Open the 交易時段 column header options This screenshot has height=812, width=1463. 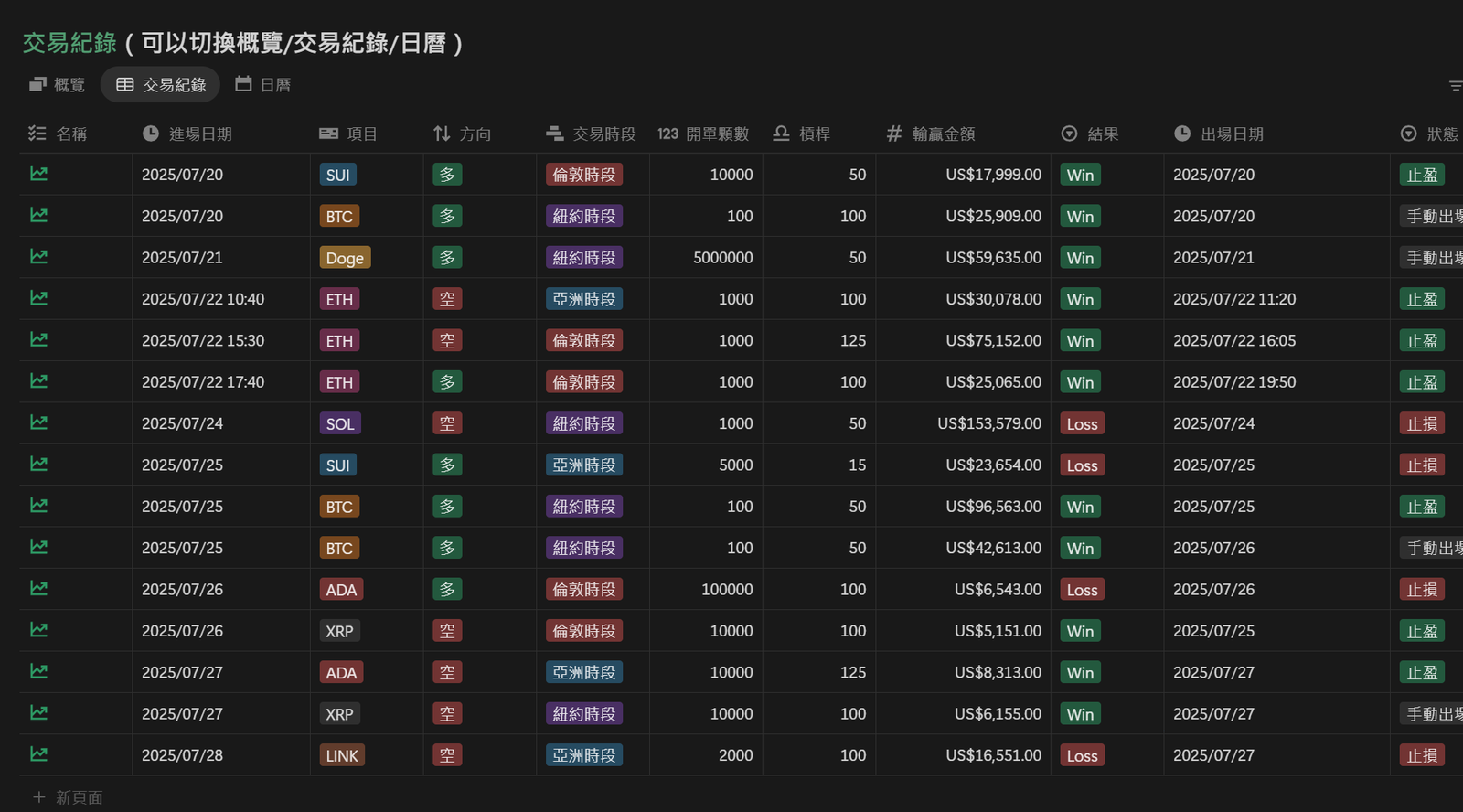point(603,134)
